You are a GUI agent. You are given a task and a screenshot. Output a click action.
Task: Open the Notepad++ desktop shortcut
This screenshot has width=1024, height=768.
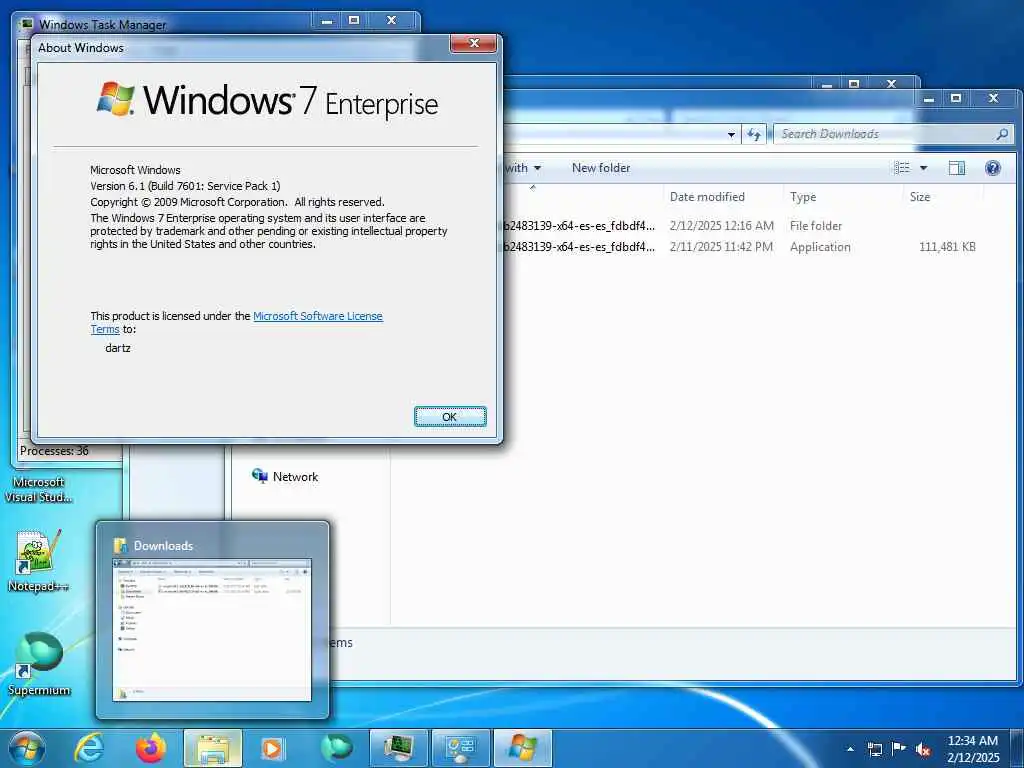[38, 560]
